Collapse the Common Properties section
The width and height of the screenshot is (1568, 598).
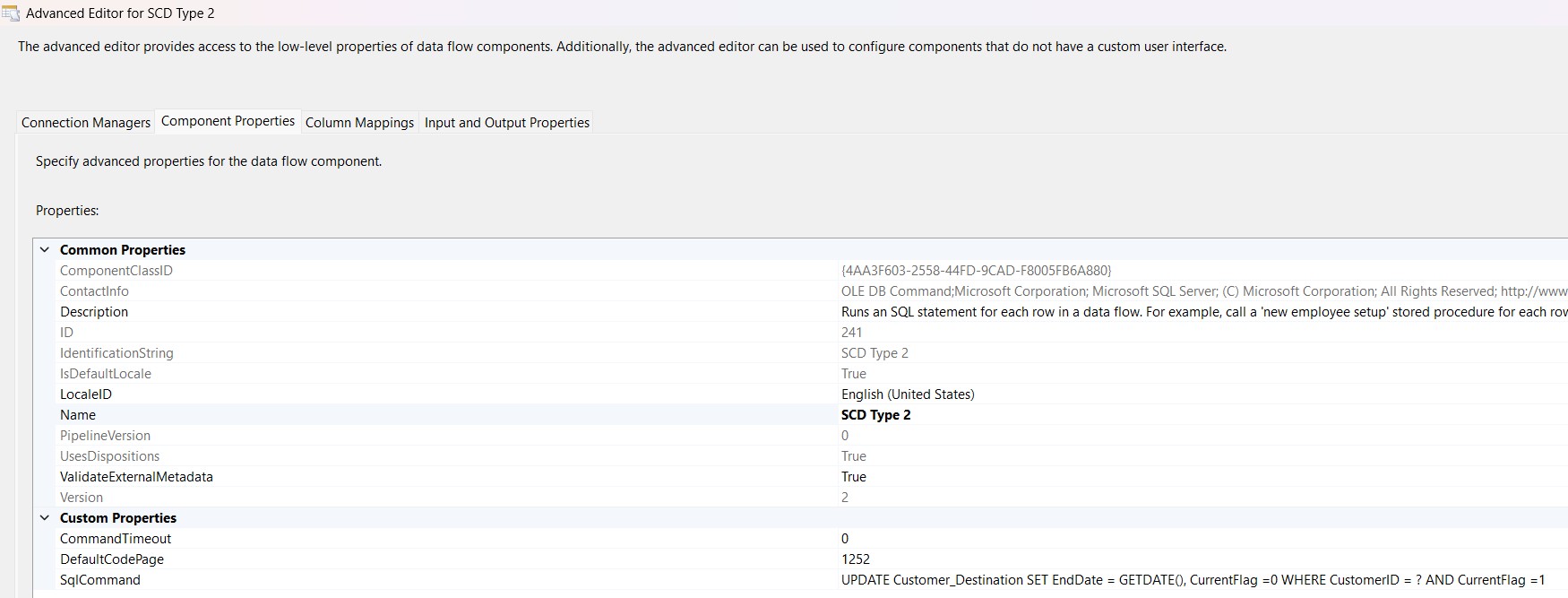point(44,249)
